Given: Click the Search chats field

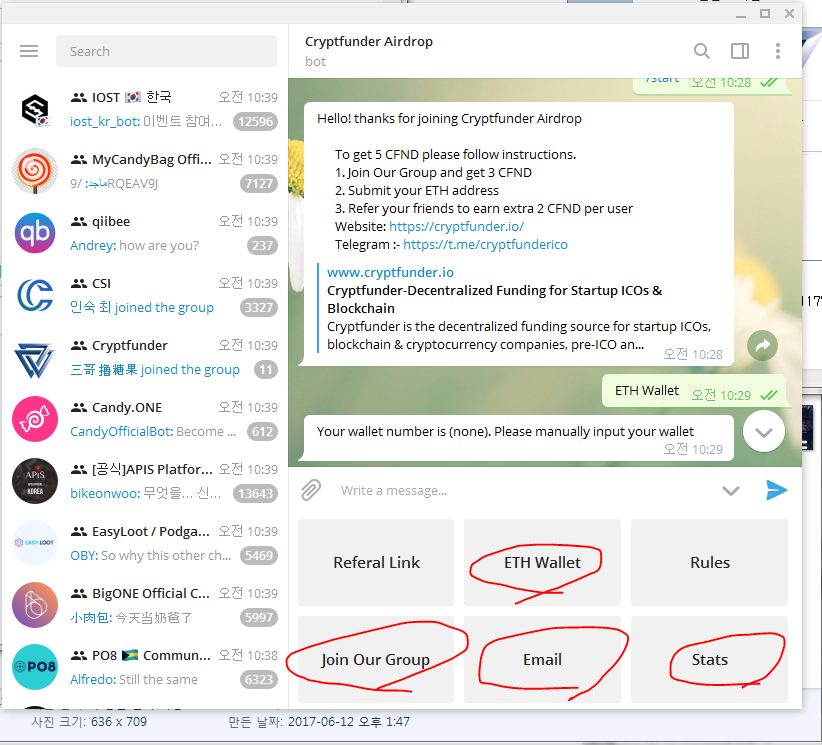Looking at the screenshot, I should 166,51.
